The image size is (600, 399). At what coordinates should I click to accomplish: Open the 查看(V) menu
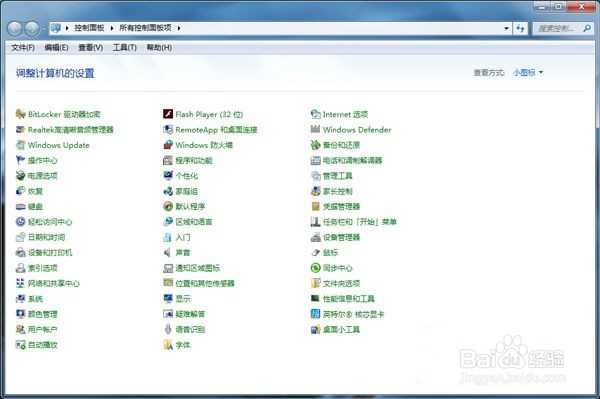point(91,47)
